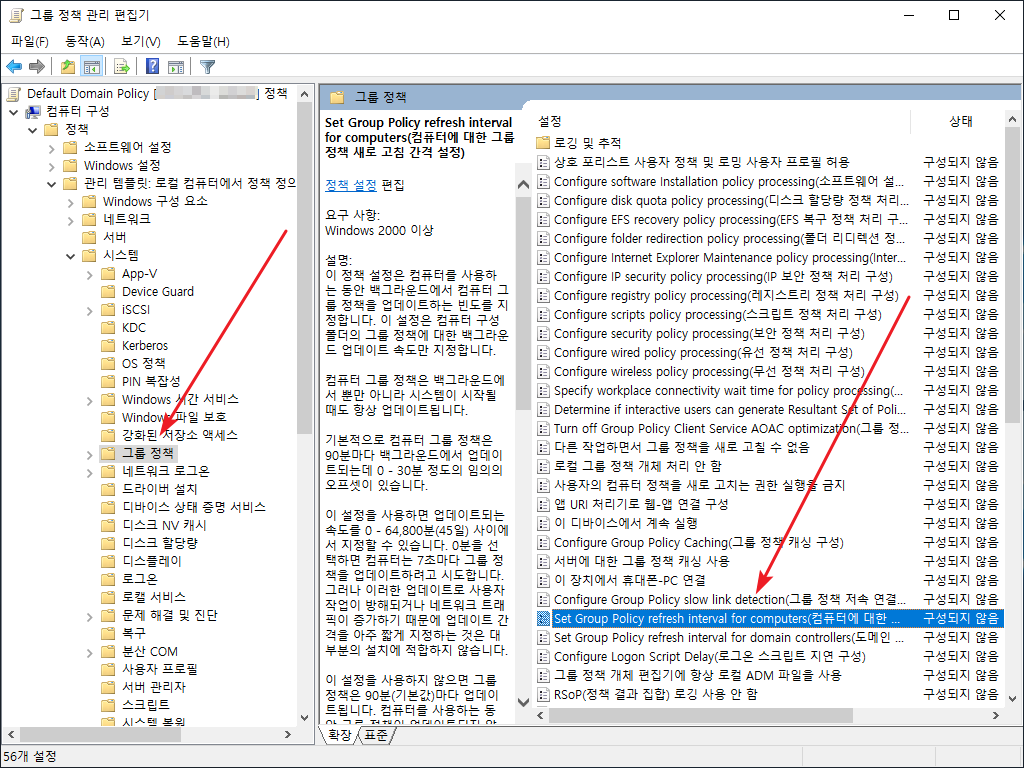Click the settings list scroll down arrow
The width and height of the screenshot is (1024, 768).
point(1012,698)
